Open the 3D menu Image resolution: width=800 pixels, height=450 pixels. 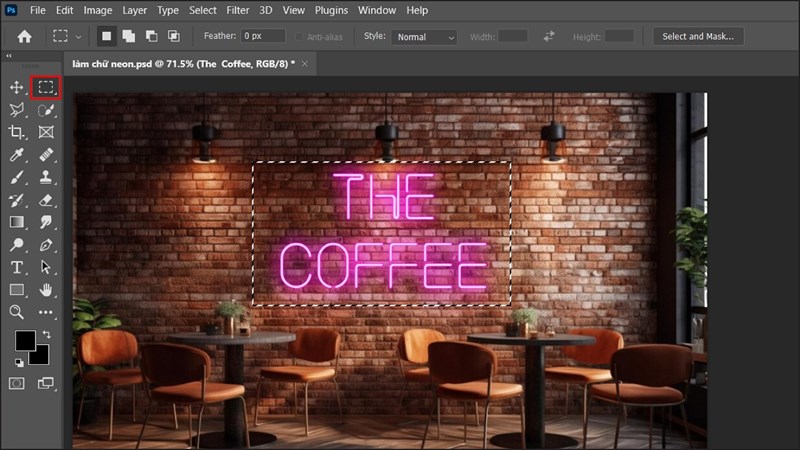point(266,10)
